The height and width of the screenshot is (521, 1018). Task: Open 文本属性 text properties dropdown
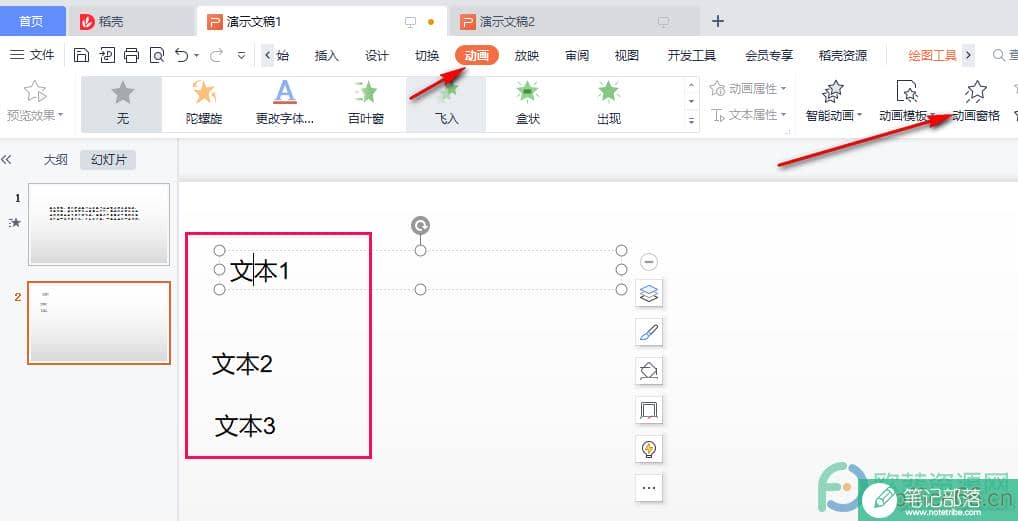(x=749, y=115)
